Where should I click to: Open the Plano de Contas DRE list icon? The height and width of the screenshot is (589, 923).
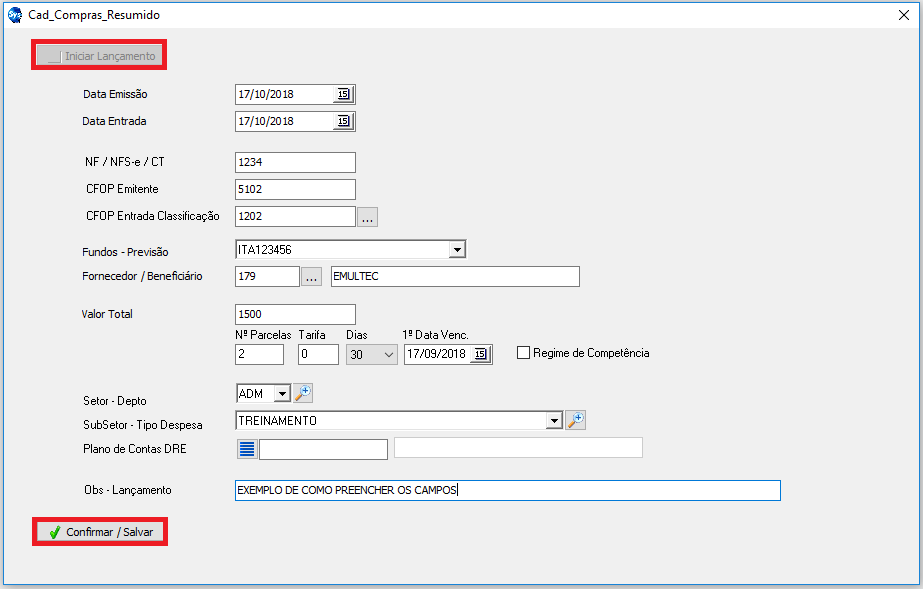pyautogui.click(x=247, y=449)
